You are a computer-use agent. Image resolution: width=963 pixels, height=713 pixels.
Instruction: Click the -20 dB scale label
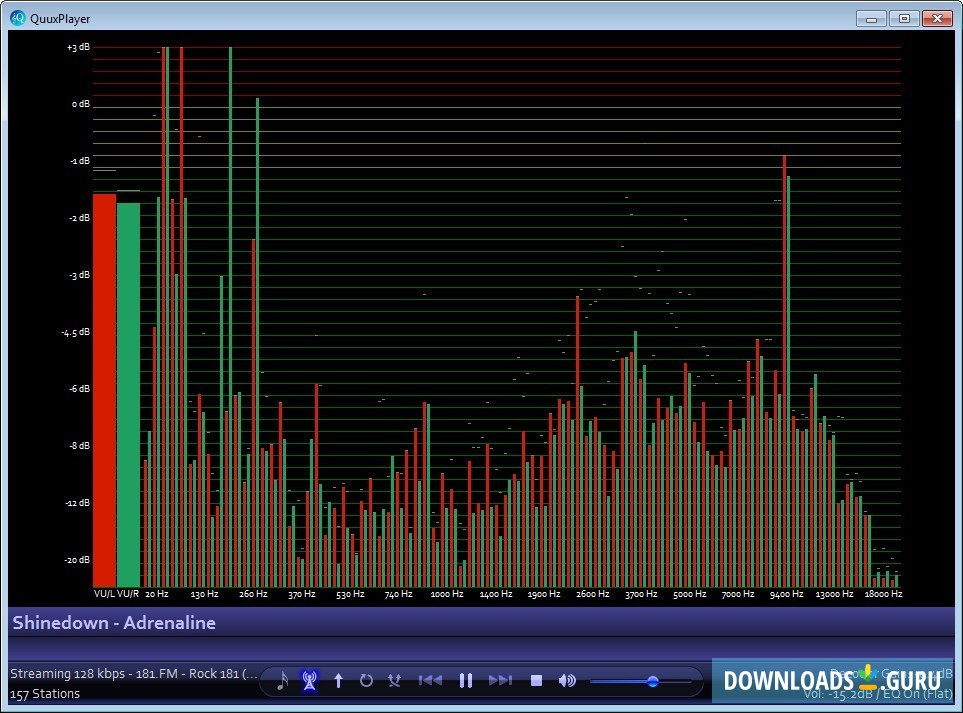77,560
